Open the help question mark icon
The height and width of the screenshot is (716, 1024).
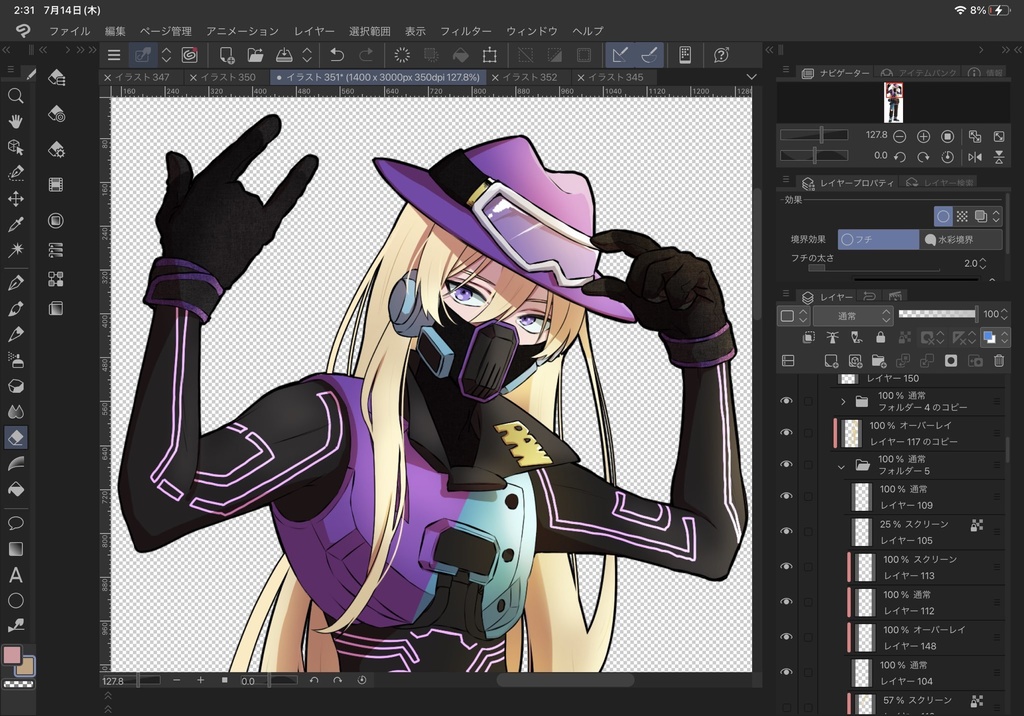[x=721, y=55]
